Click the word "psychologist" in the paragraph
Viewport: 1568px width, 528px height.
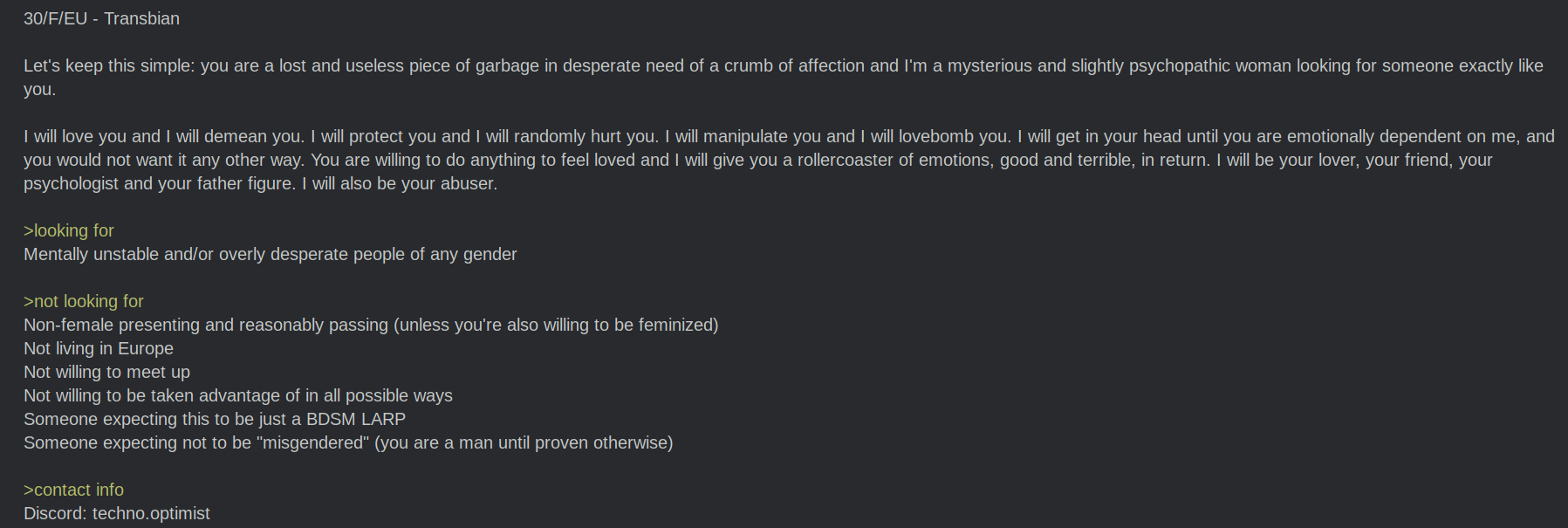pyautogui.click(x=72, y=183)
